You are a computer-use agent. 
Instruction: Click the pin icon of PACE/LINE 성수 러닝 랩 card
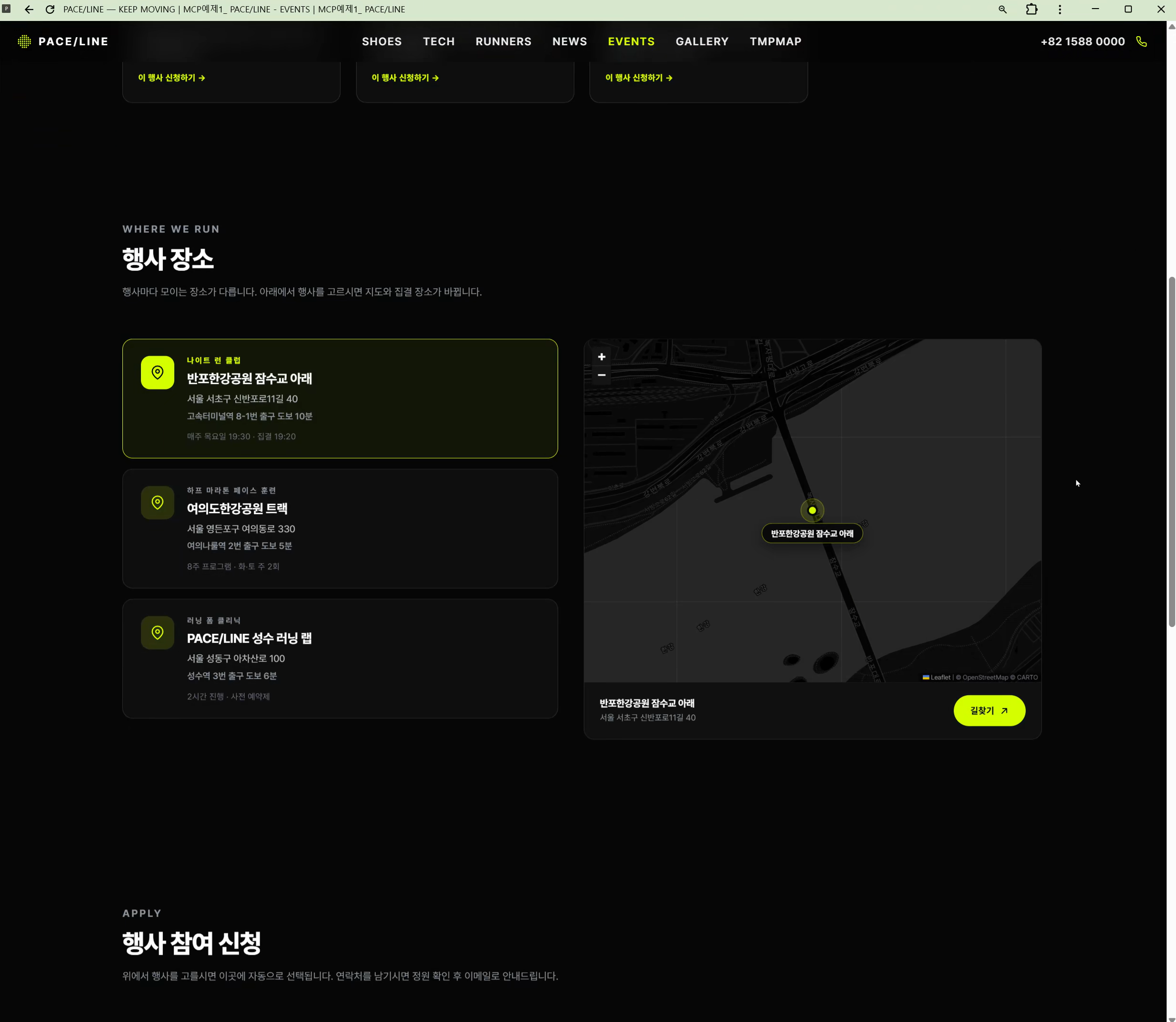[157, 632]
